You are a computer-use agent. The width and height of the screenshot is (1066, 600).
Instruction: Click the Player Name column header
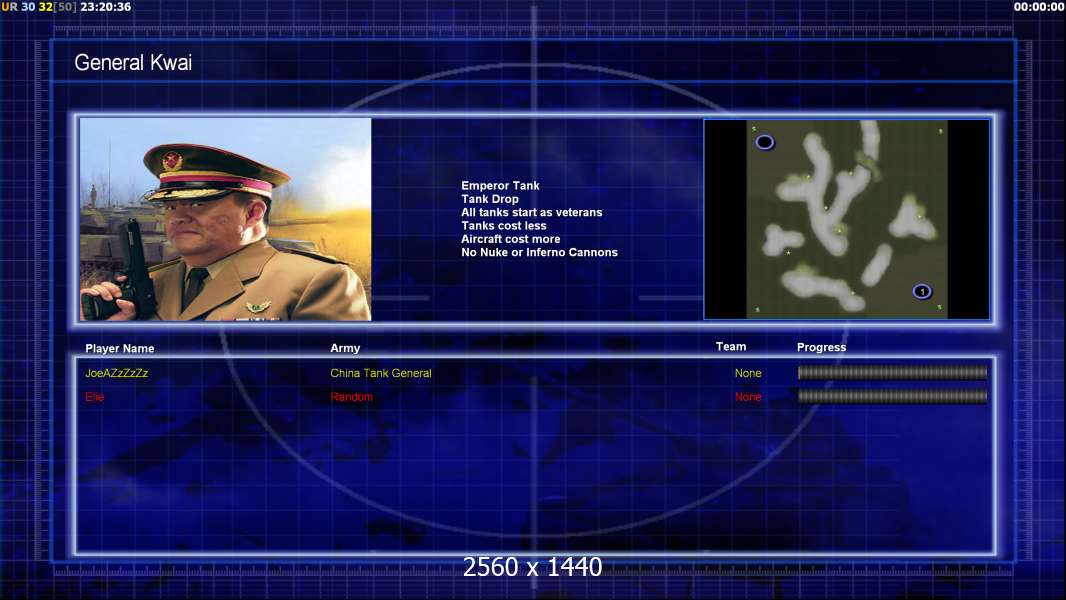pyautogui.click(x=120, y=349)
